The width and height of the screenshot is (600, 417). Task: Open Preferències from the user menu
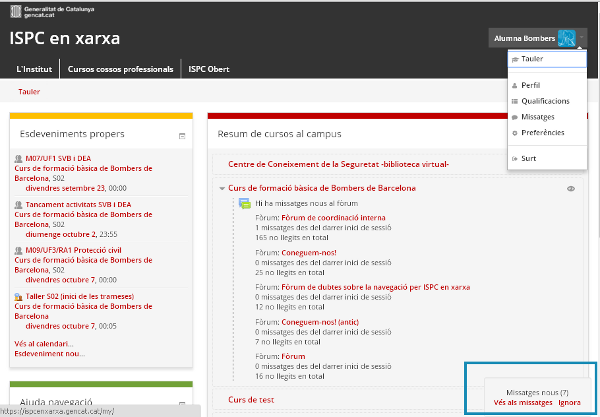click(x=542, y=132)
